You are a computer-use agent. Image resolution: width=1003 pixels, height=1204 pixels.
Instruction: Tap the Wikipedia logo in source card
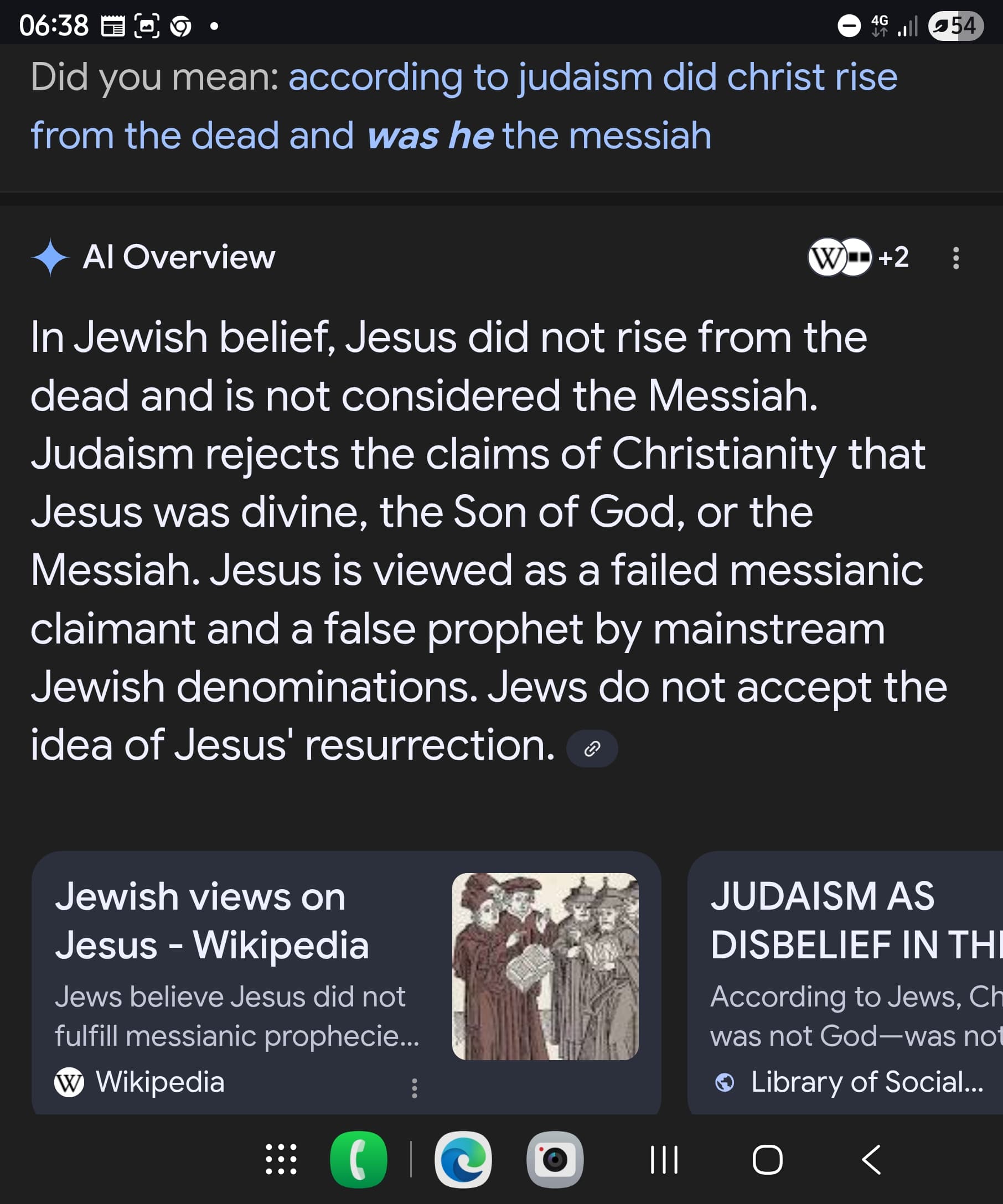69,1082
